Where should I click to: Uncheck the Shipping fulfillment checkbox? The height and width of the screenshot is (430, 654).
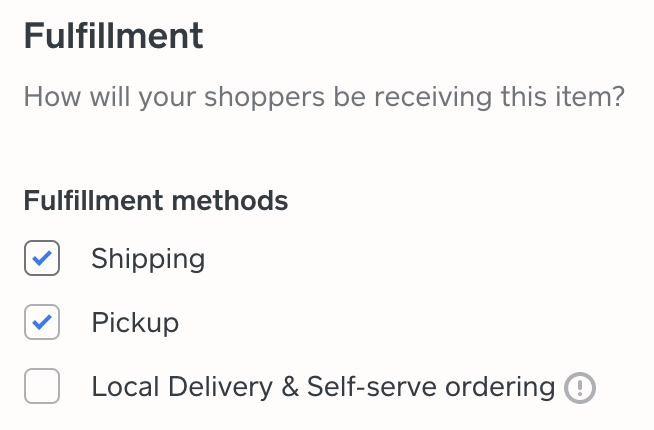pos(42,259)
